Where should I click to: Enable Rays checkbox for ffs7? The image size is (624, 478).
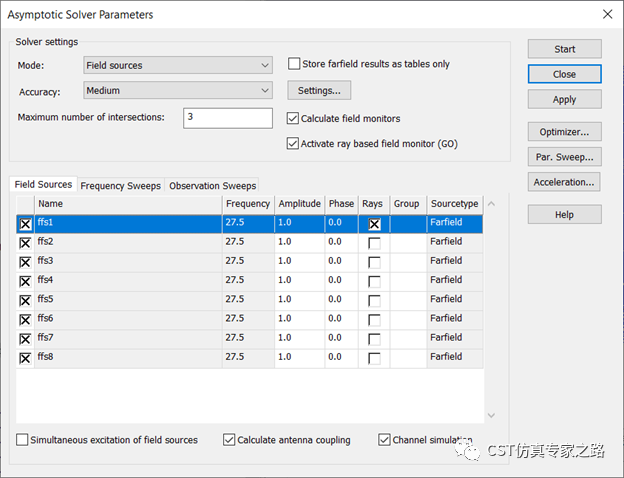[374, 339]
